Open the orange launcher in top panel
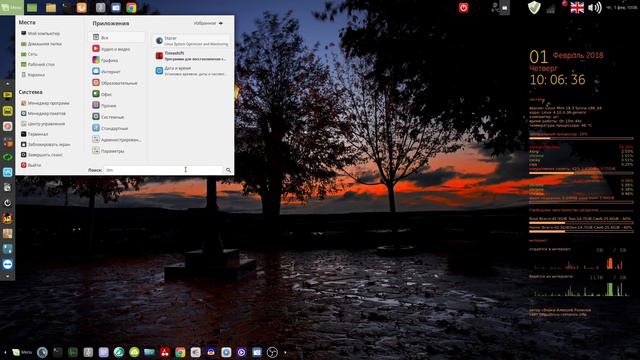This screenshot has width=640, height=360. 82,7
